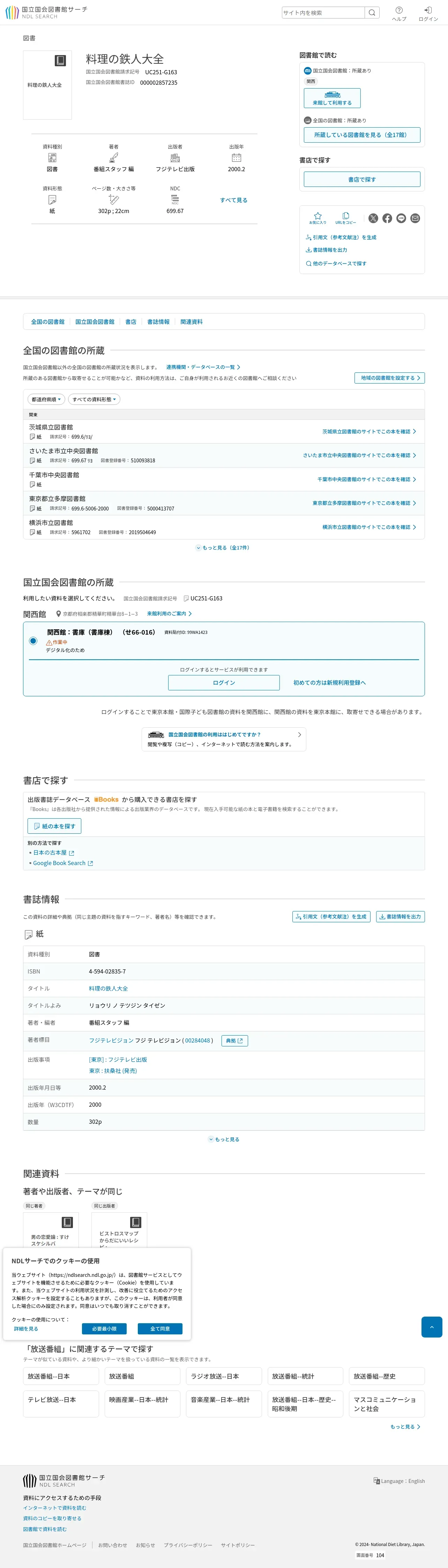The height and width of the screenshot is (1568, 448).
Task: Click 書誌情報を出力 in sidebar
Action: click(326, 250)
